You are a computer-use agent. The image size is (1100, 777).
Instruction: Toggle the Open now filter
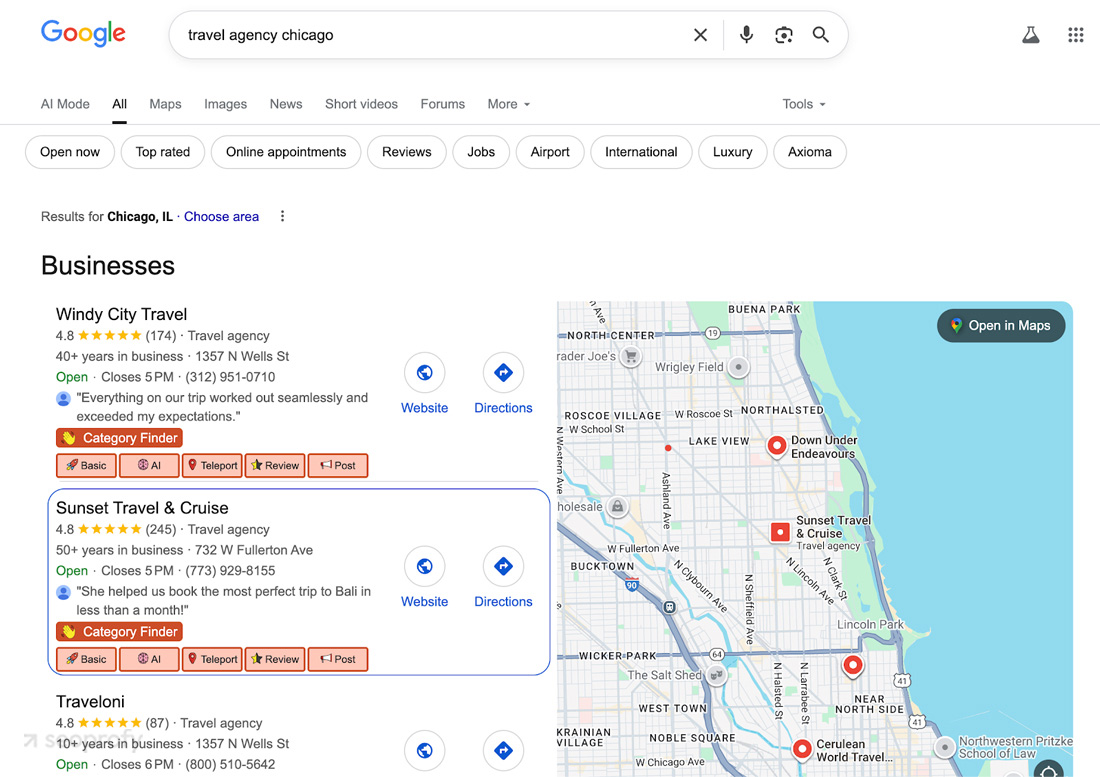coord(70,152)
